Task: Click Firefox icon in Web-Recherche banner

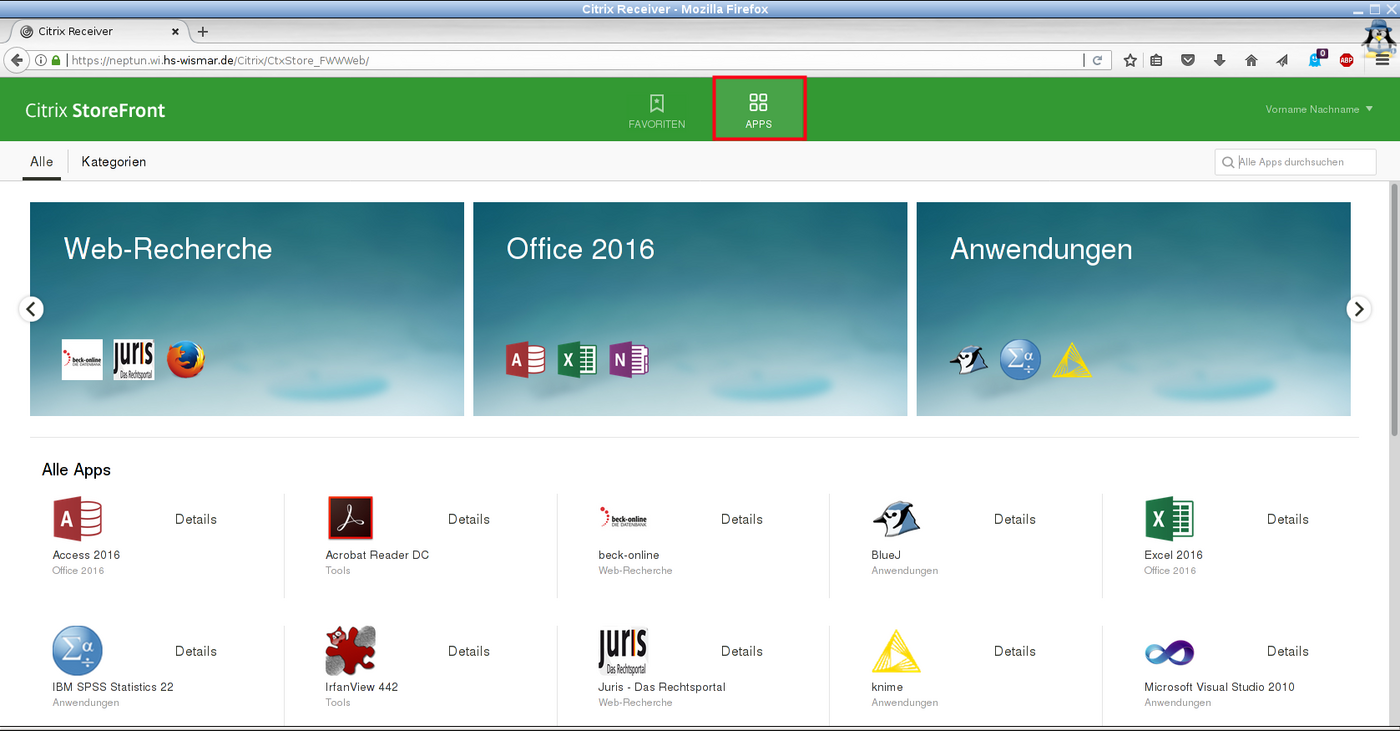Action: pos(186,360)
